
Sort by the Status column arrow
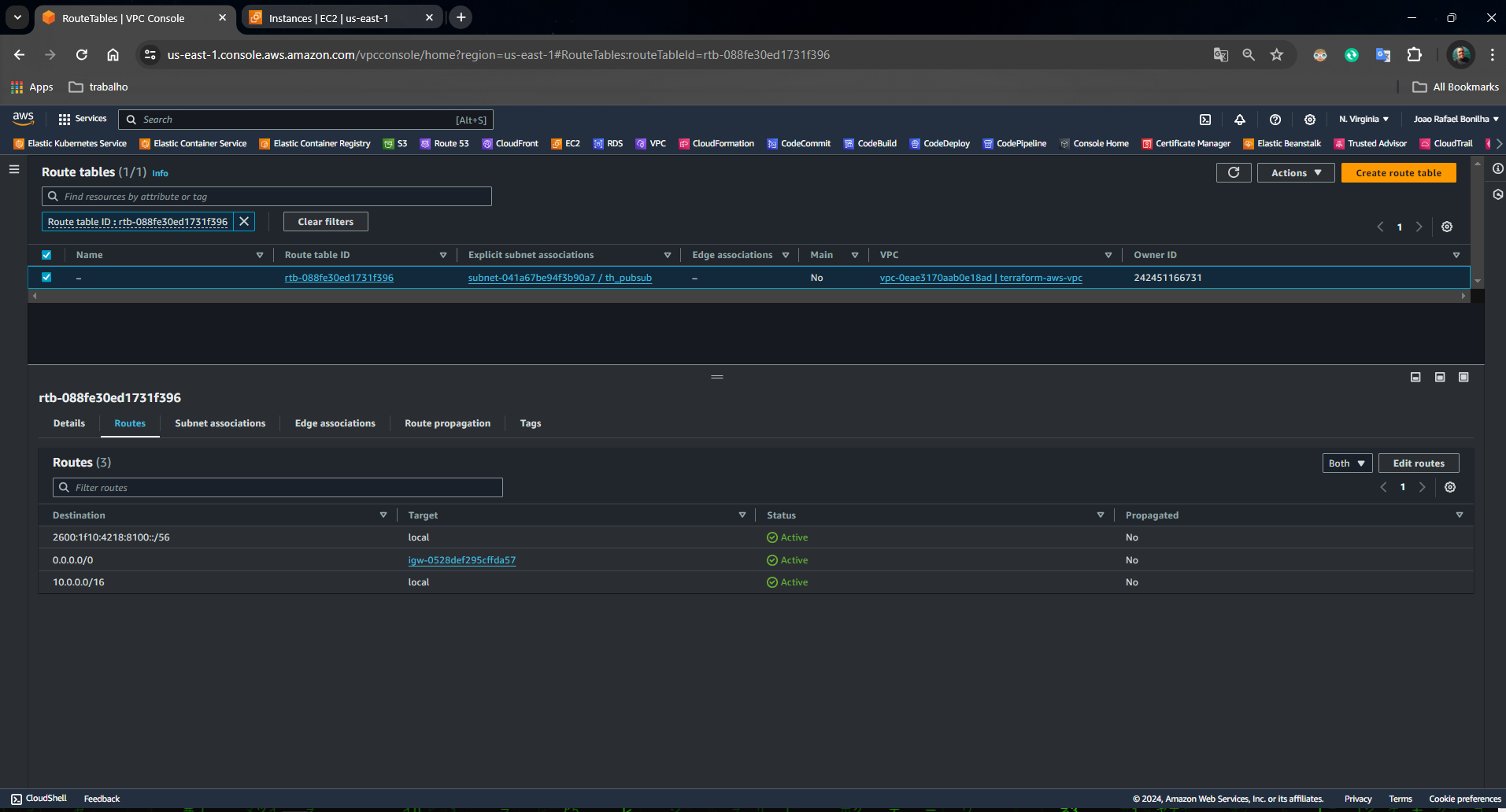(x=1101, y=515)
